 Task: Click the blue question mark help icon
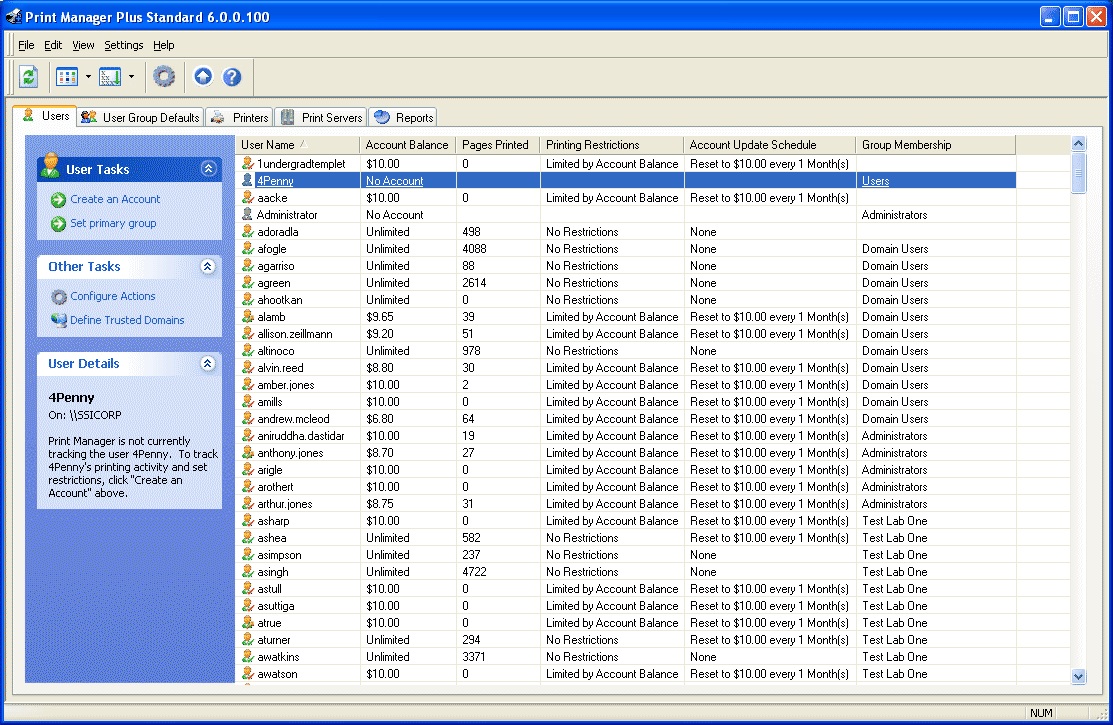click(232, 77)
